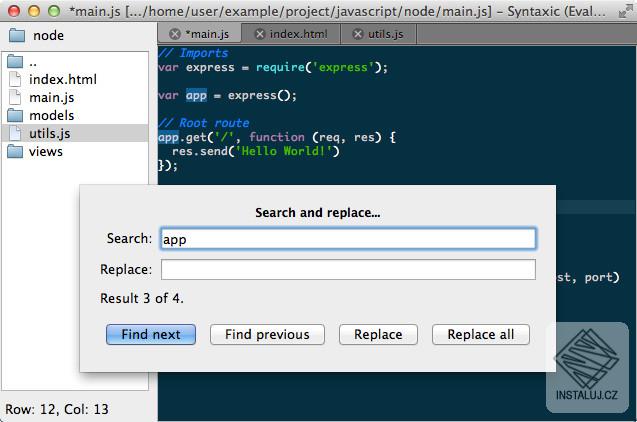Click the index.html file icon in sidebar

(15, 79)
